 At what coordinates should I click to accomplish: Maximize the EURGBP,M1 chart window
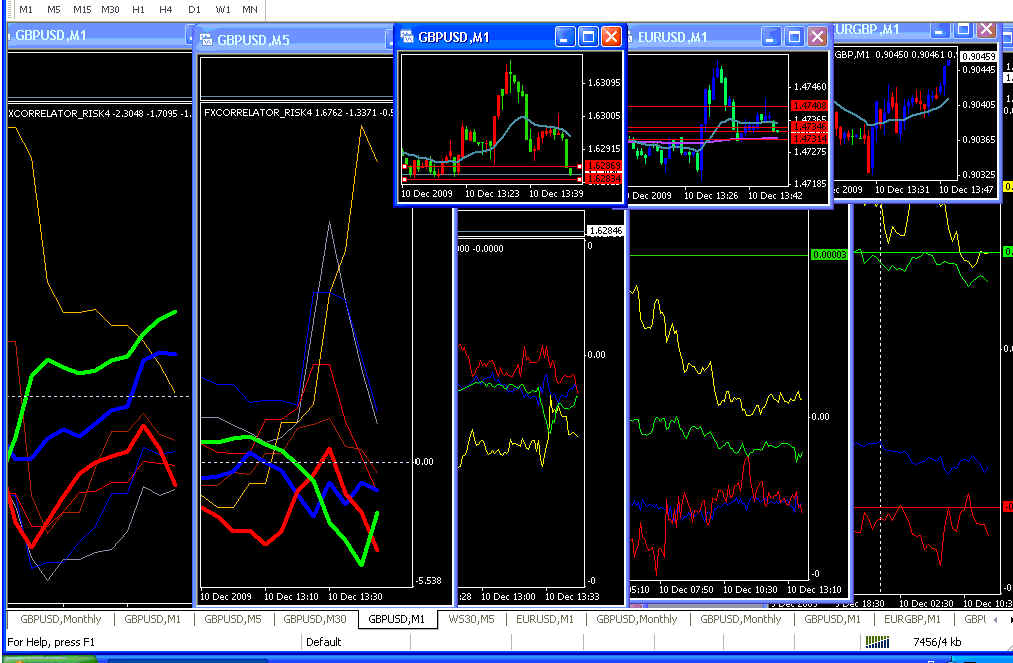(x=963, y=29)
